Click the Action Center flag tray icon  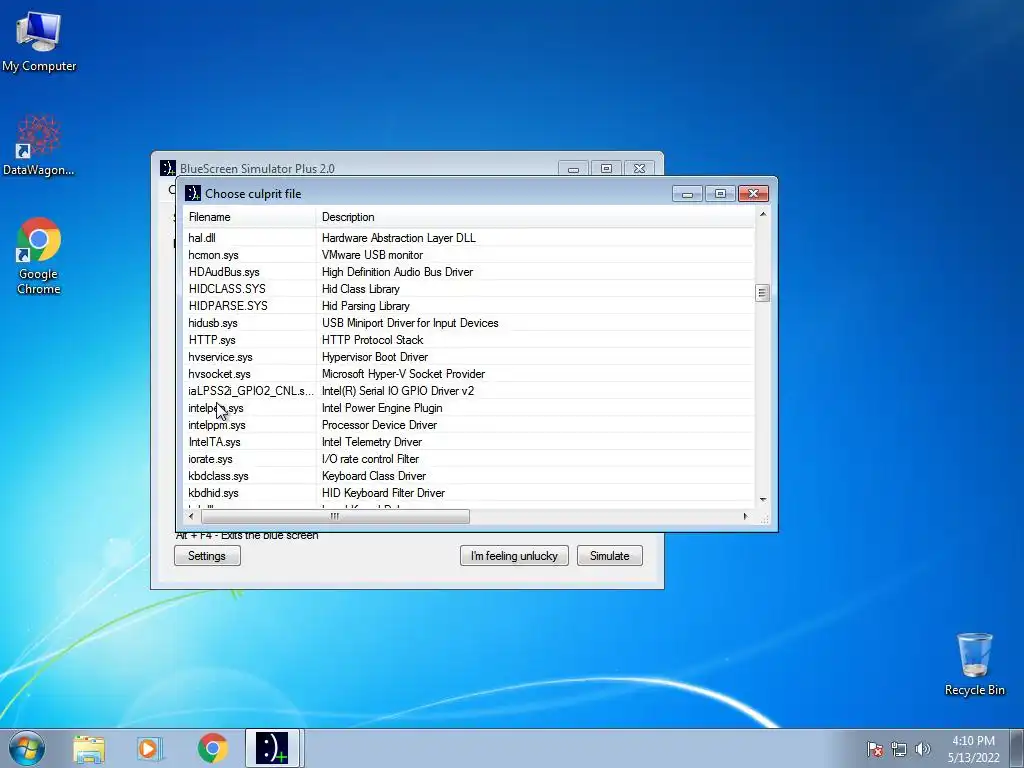874,749
